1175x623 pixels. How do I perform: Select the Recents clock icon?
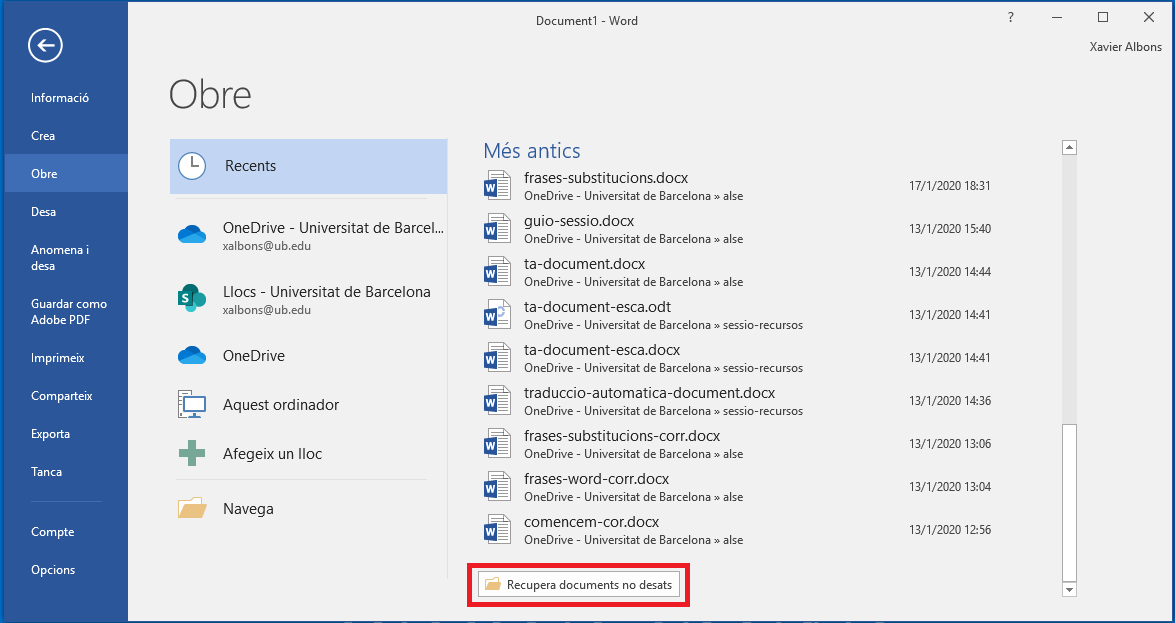click(192, 166)
